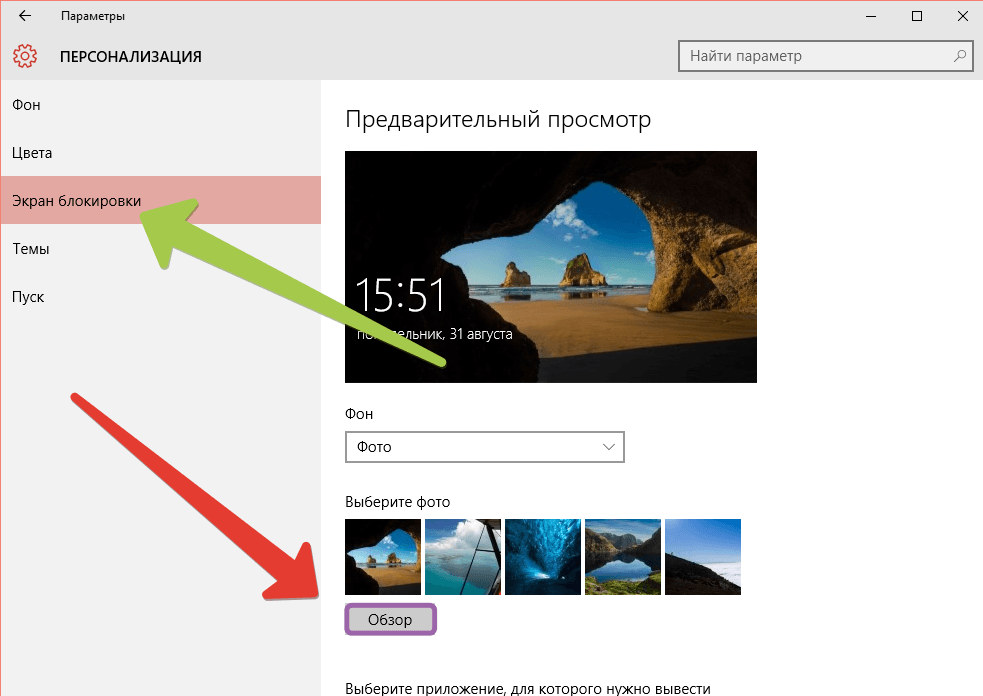Open the 'Фон' sidebar section
The height and width of the screenshot is (696, 983).
(160, 105)
